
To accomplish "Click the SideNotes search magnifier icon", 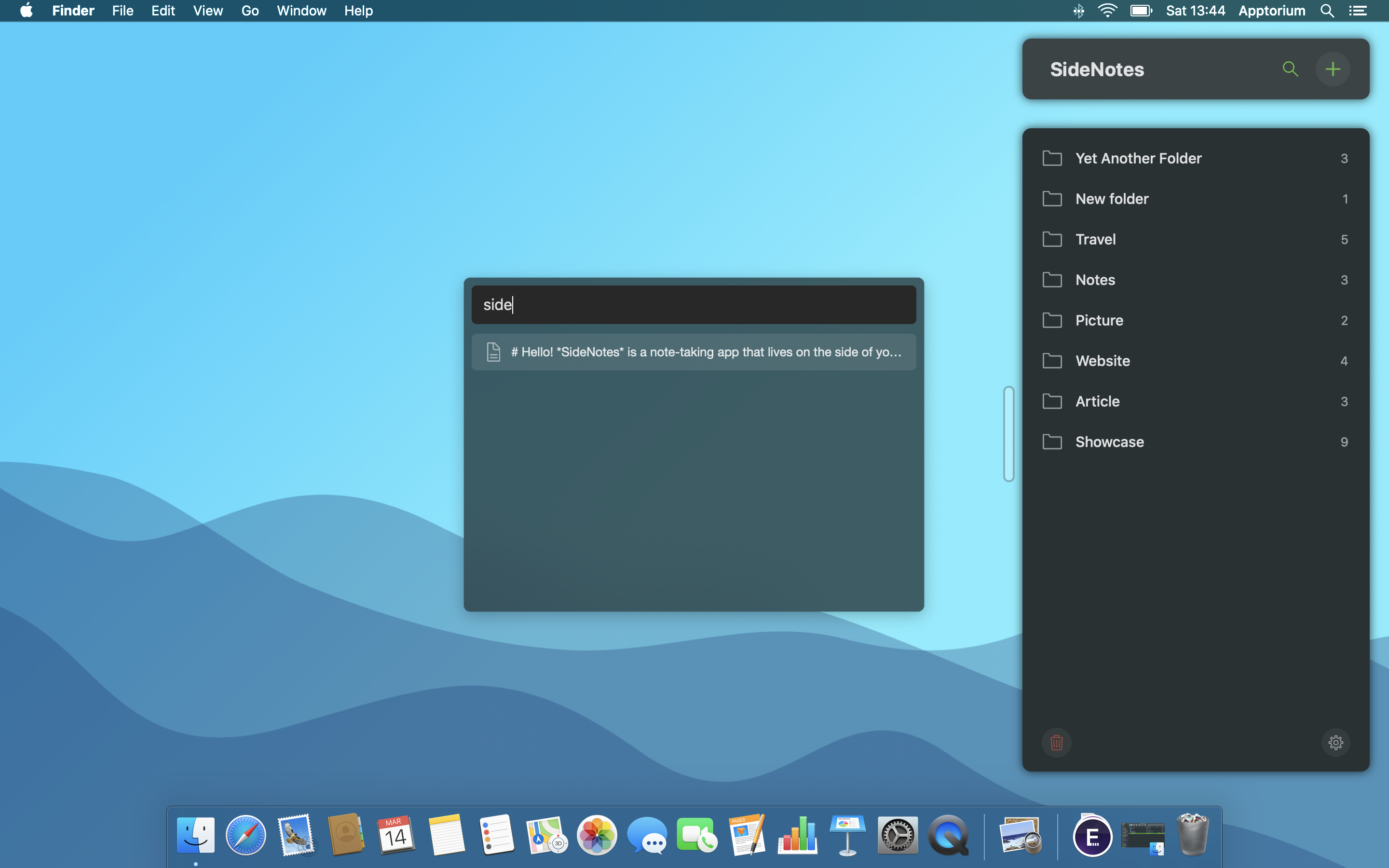I will pyautogui.click(x=1290, y=69).
